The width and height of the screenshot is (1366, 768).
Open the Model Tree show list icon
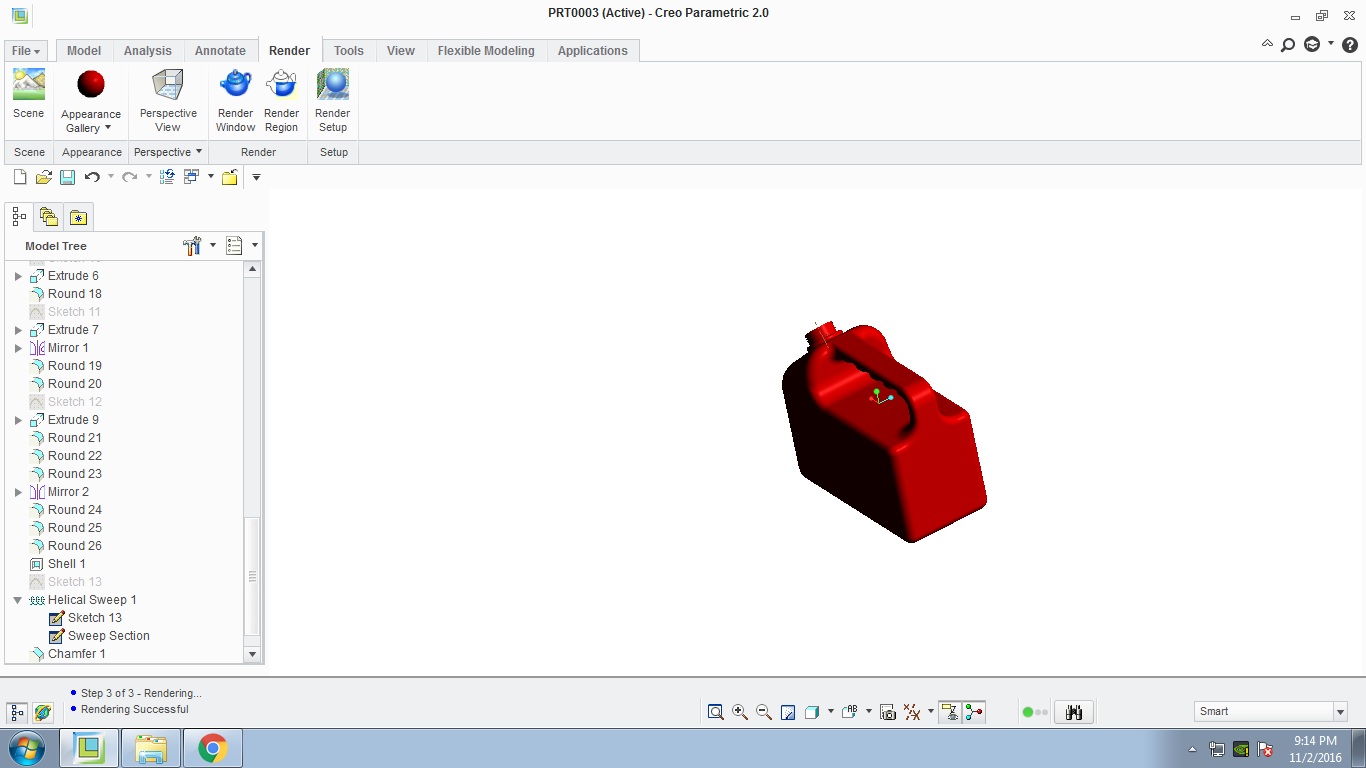(x=235, y=245)
